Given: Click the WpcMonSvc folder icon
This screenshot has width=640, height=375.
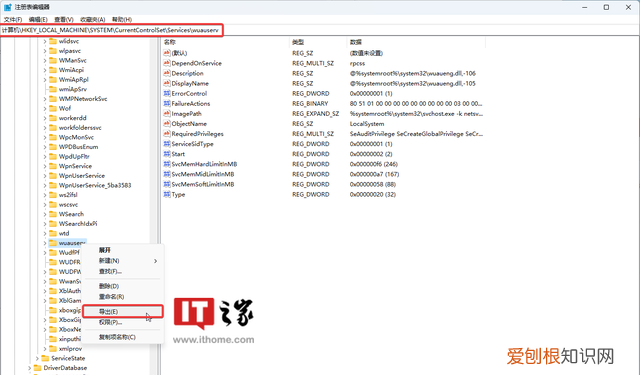Looking at the screenshot, I should tap(53, 137).
